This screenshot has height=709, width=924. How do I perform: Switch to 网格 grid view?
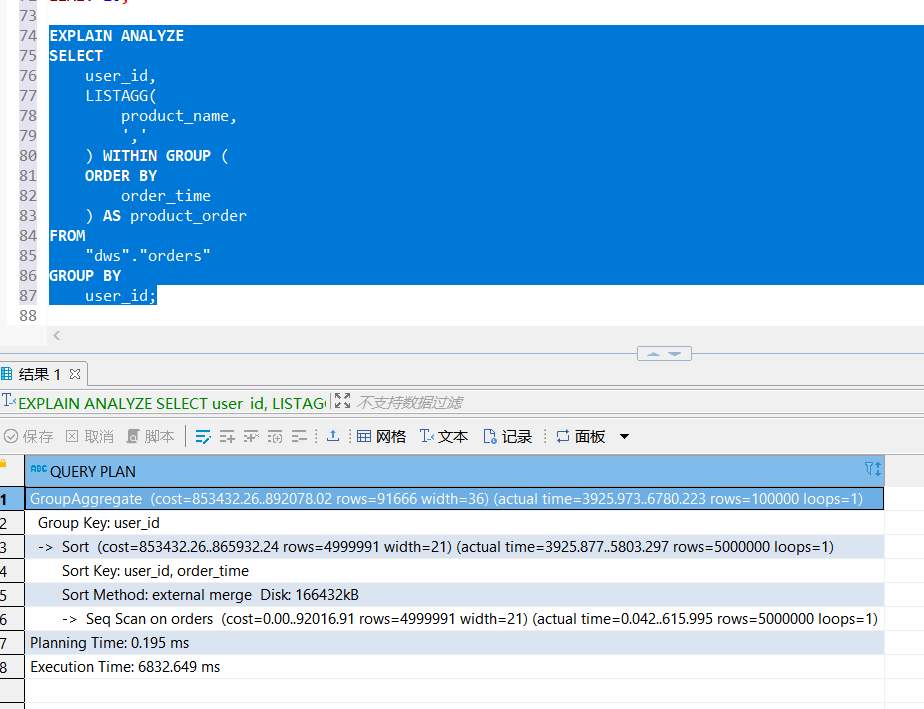(x=381, y=436)
